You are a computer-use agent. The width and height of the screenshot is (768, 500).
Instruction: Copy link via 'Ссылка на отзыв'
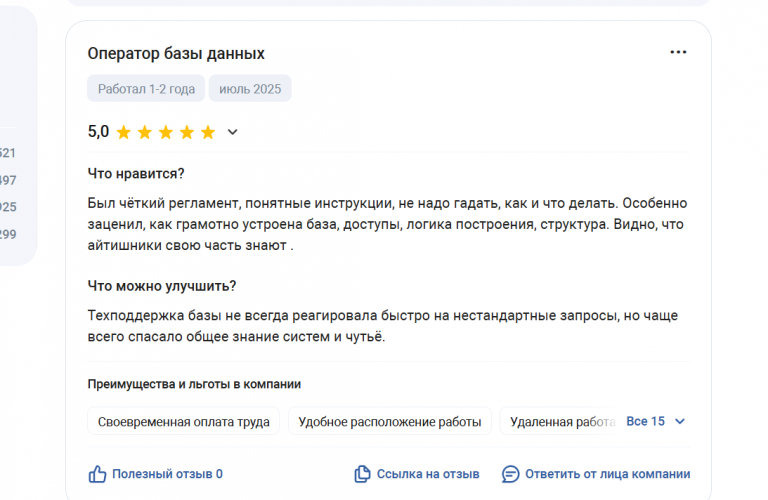point(428,474)
